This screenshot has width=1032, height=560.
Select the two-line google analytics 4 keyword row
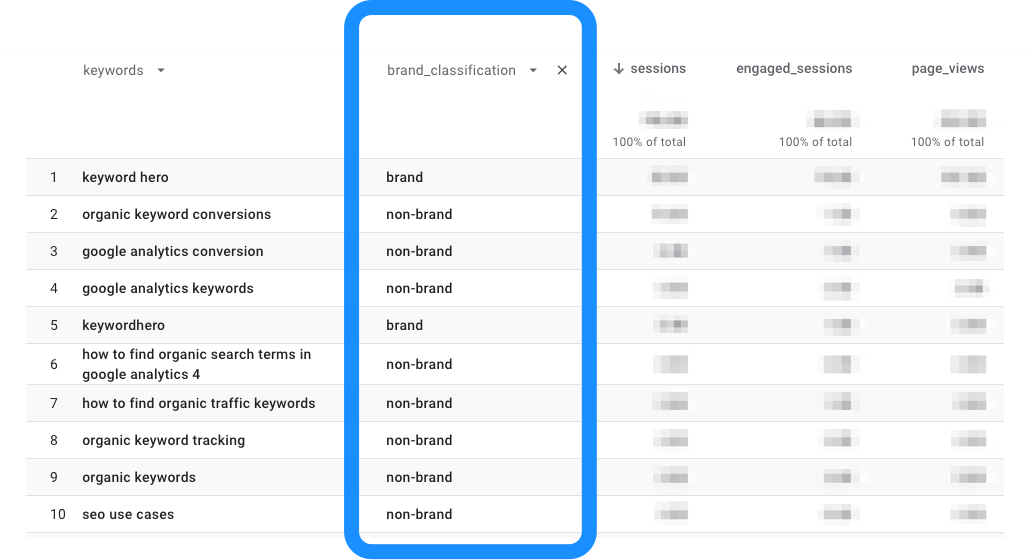click(x=515, y=364)
